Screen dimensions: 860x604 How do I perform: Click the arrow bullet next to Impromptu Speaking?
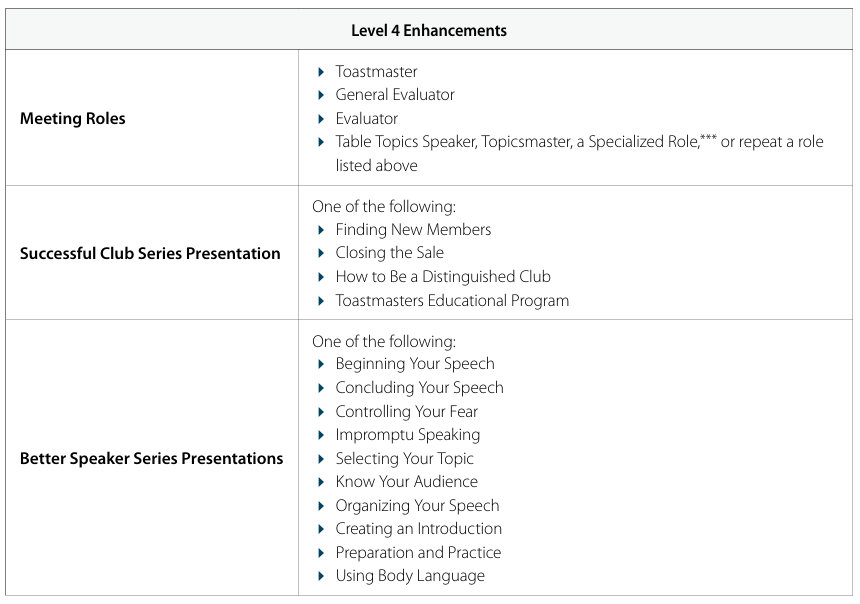321,435
